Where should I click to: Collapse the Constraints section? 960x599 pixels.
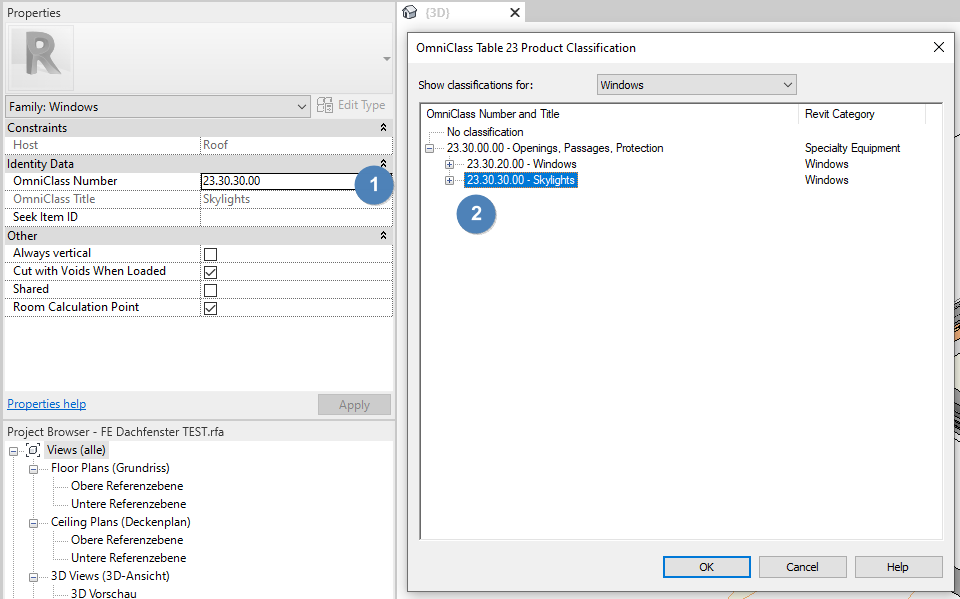point(383,127)
